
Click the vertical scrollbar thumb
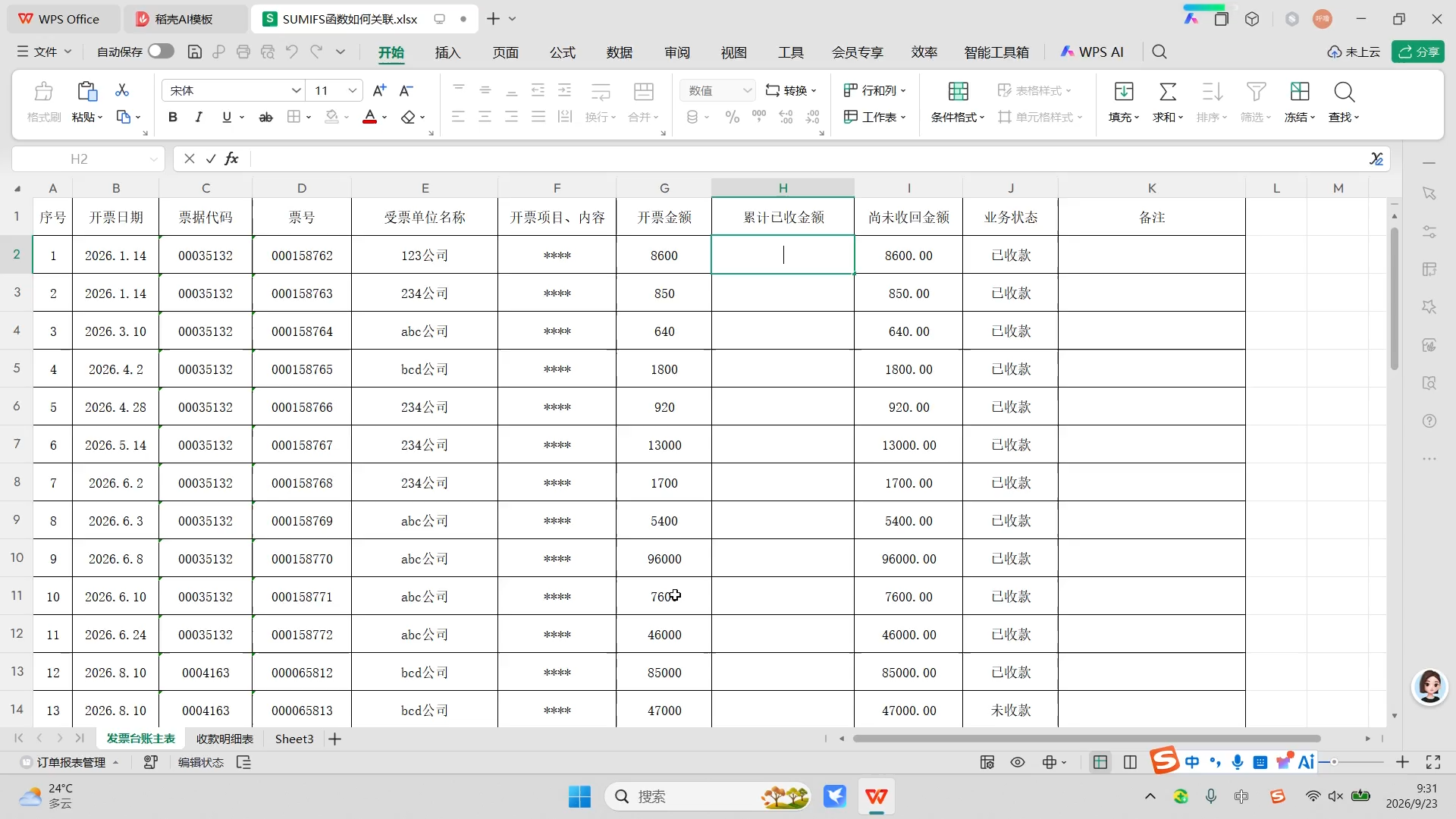pos(1394,298)
